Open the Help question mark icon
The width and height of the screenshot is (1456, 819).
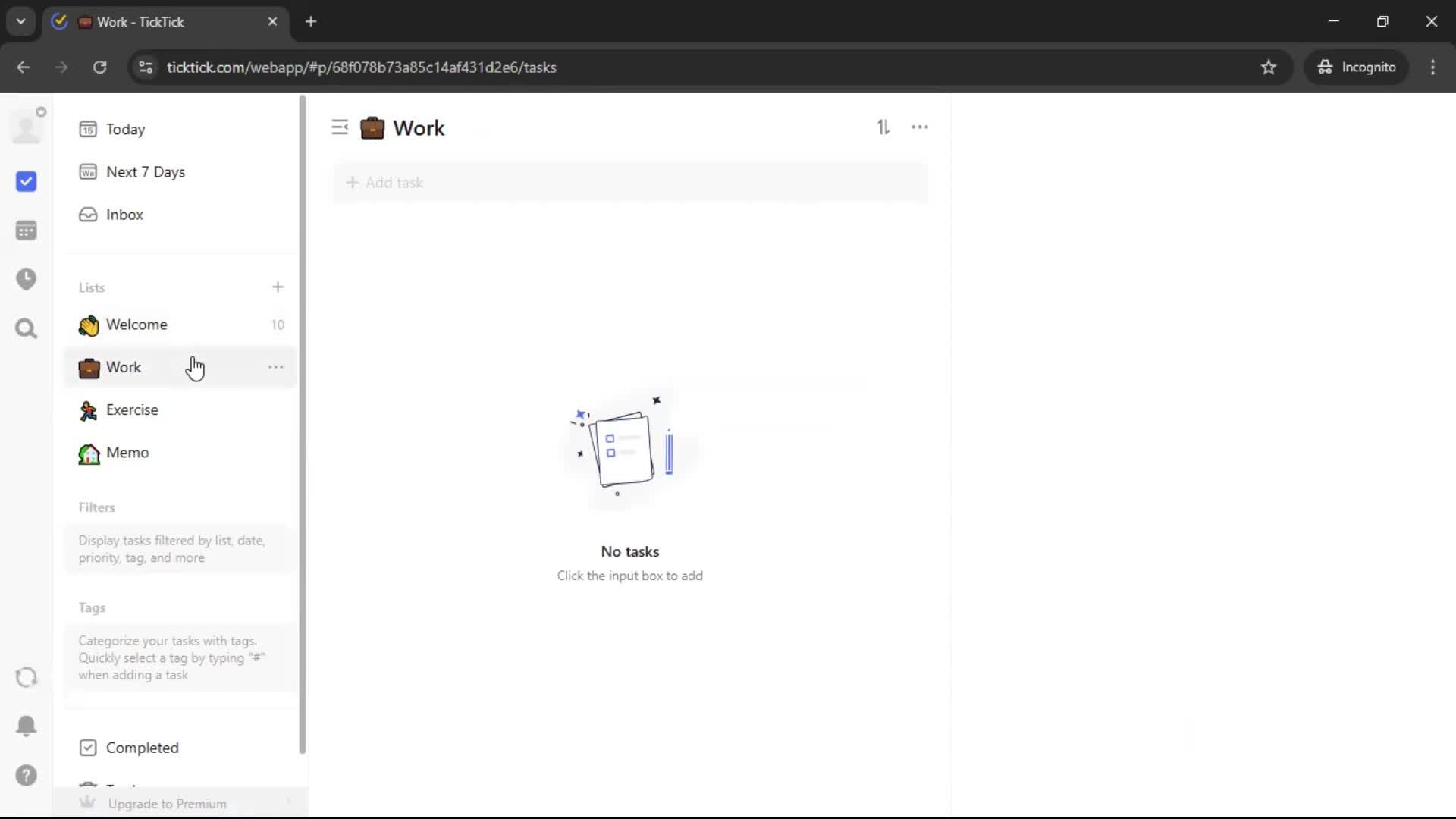(x=27, y=775)
